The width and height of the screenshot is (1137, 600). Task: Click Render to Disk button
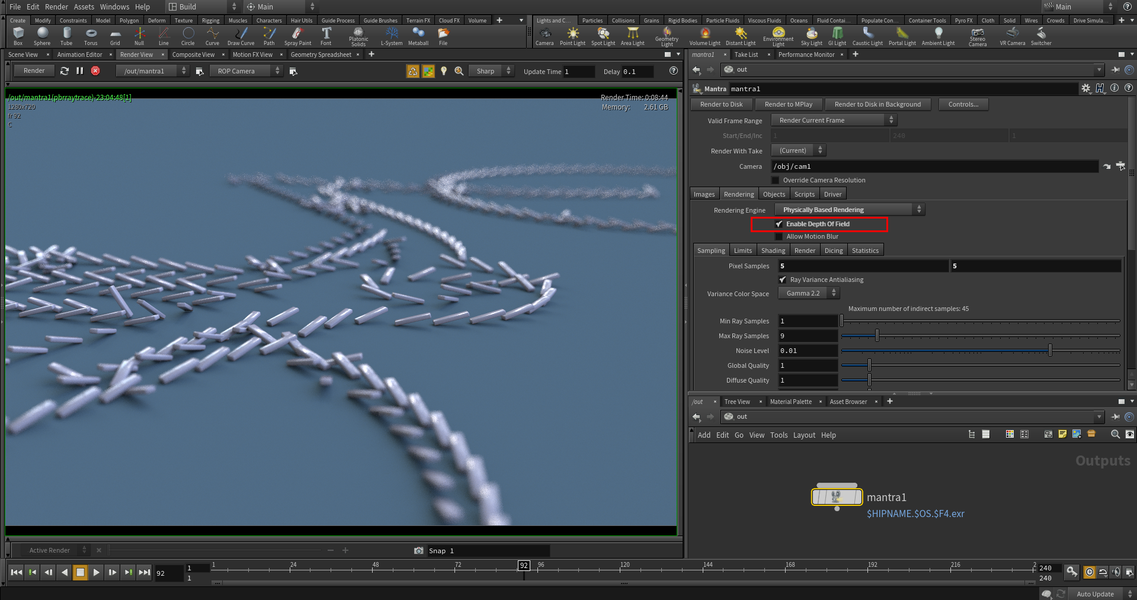[x=722, y=104]
